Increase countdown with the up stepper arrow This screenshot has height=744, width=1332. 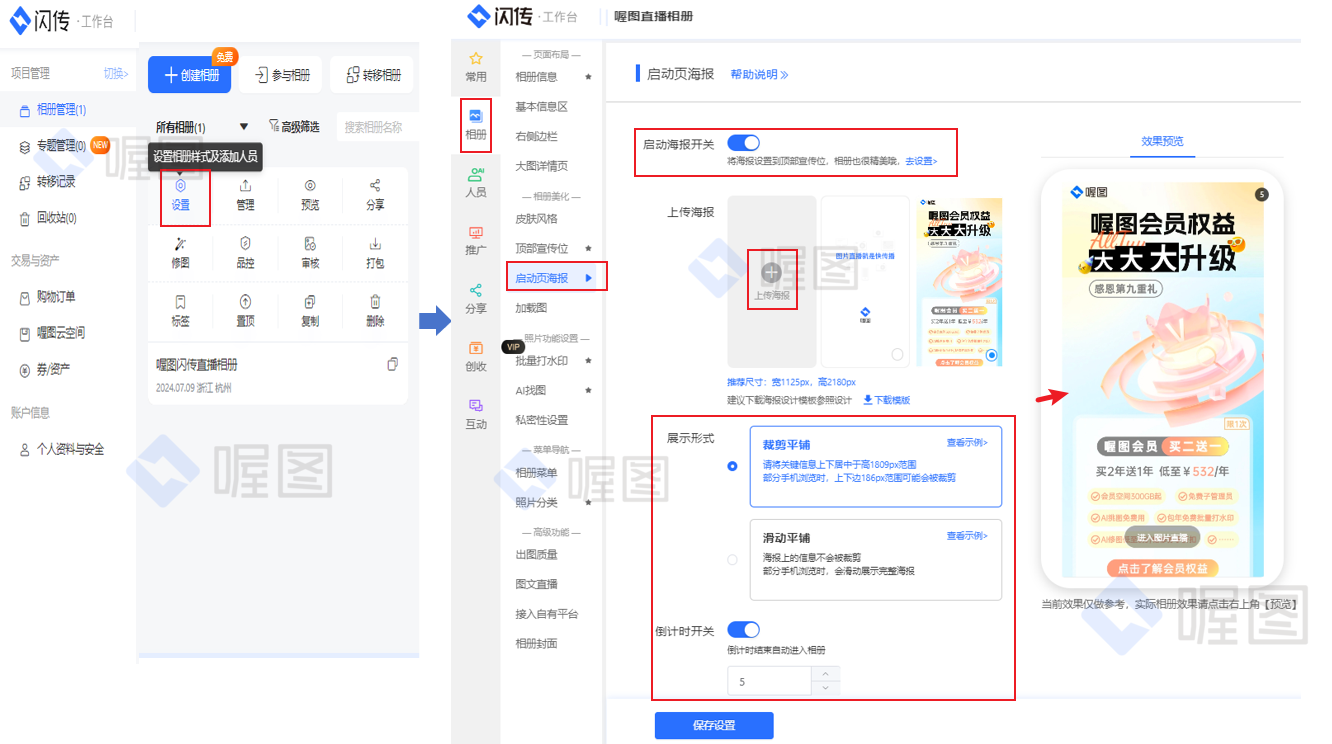click(x=825, y=675)
